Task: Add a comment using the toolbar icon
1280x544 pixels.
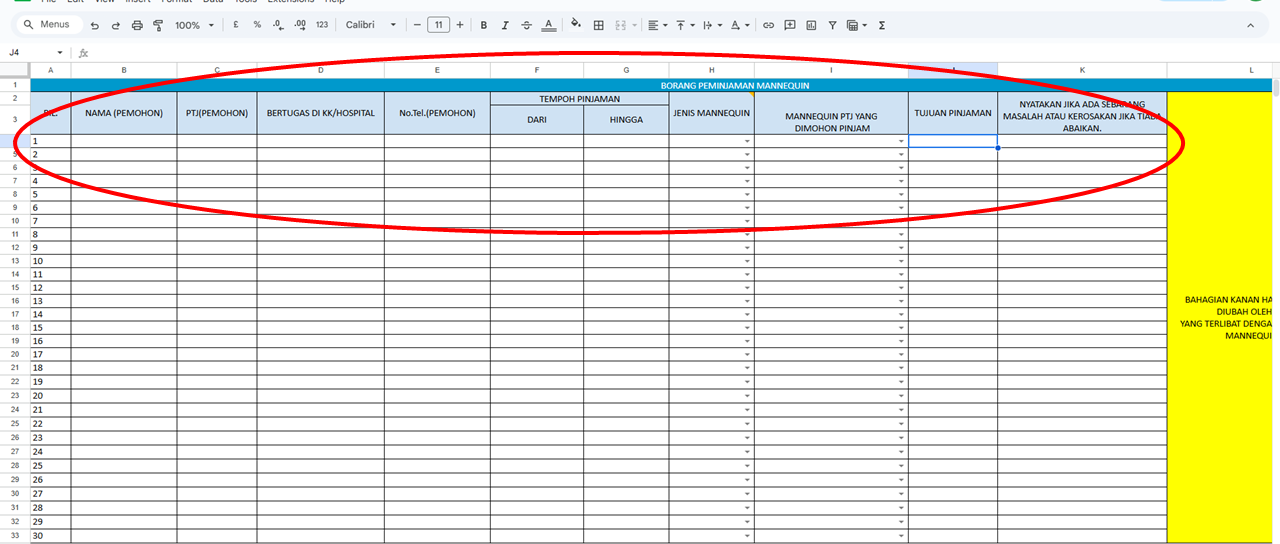Action: [x=790, y=25]
